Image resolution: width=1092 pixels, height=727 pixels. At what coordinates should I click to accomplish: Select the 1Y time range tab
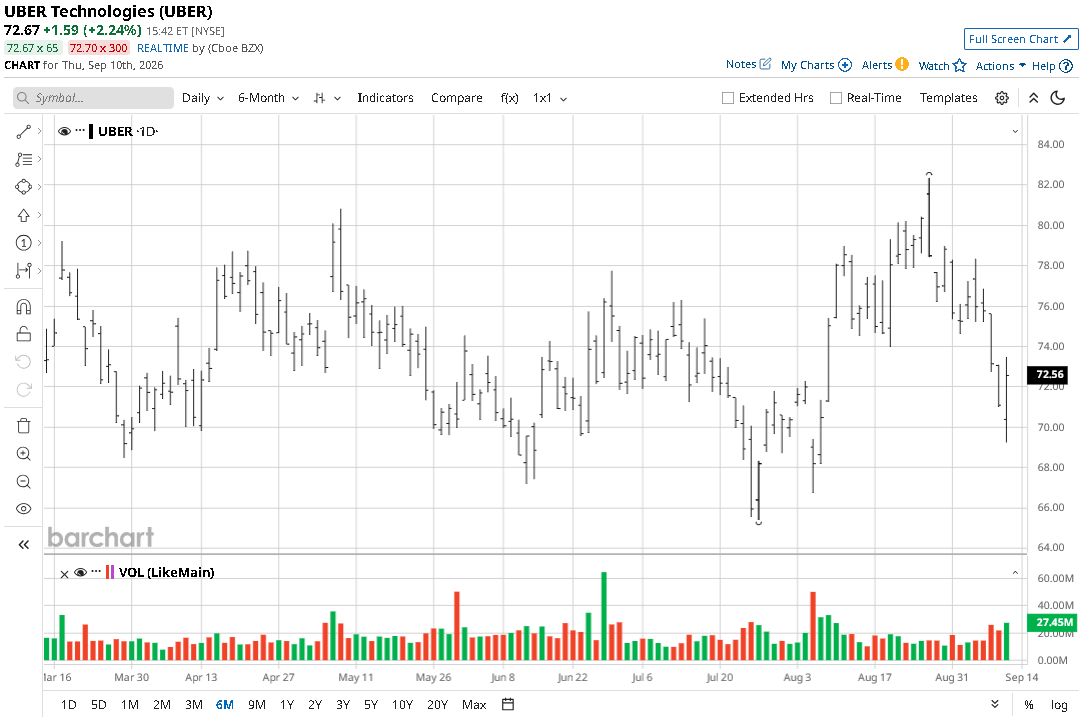pyautogui.click(x=287, y=705)
